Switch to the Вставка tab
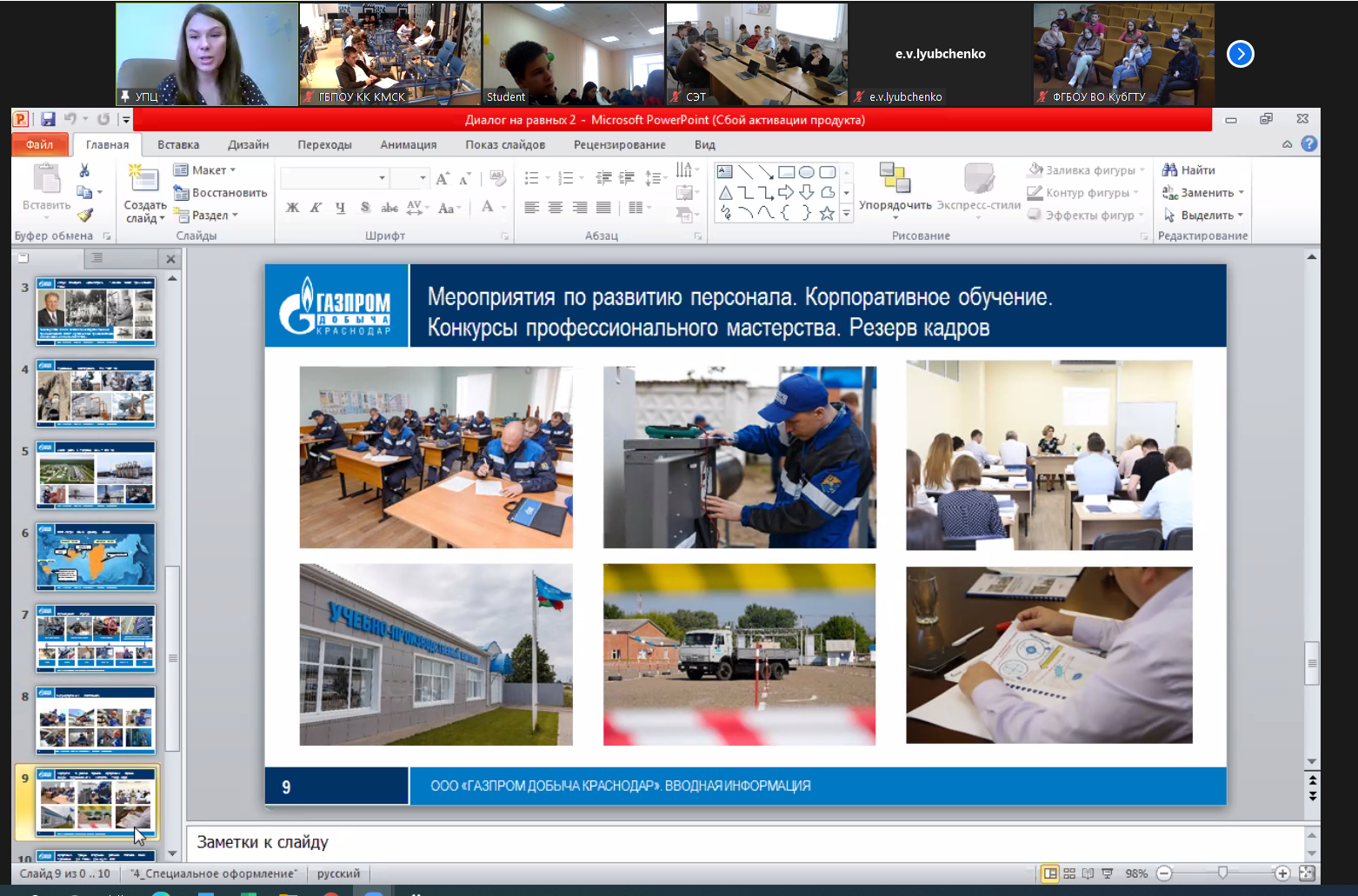The image size is (1358, 896). [178, 144]
